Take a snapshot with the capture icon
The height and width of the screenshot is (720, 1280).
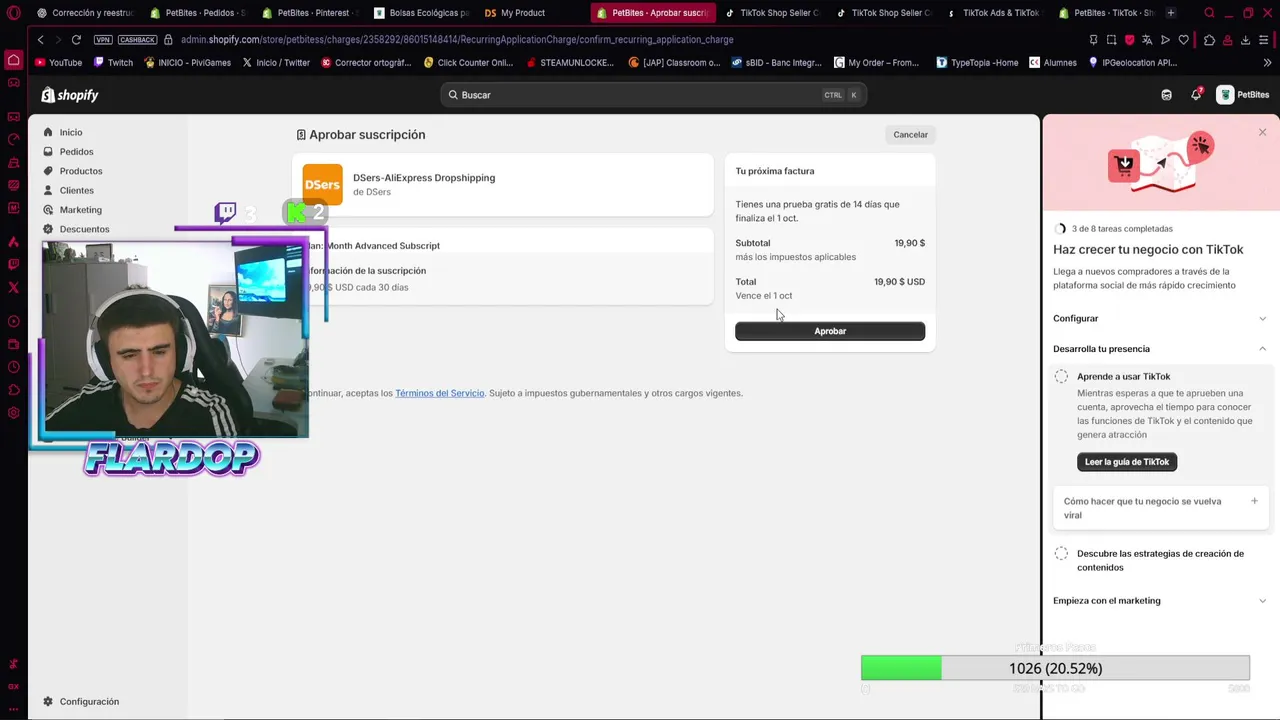pos(1111,40)
